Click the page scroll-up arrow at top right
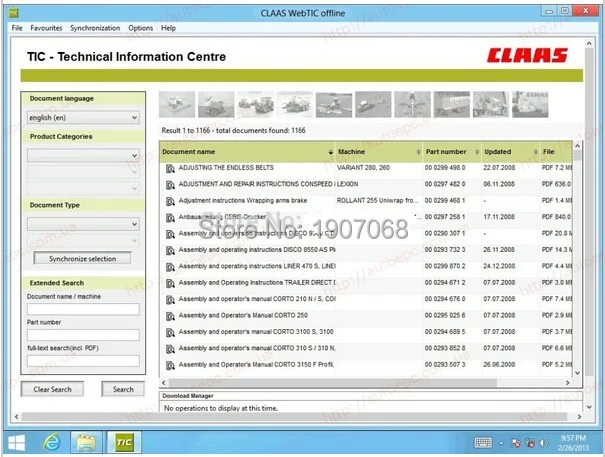This screenshot has height=457, width=605. [x=589, y=43]
